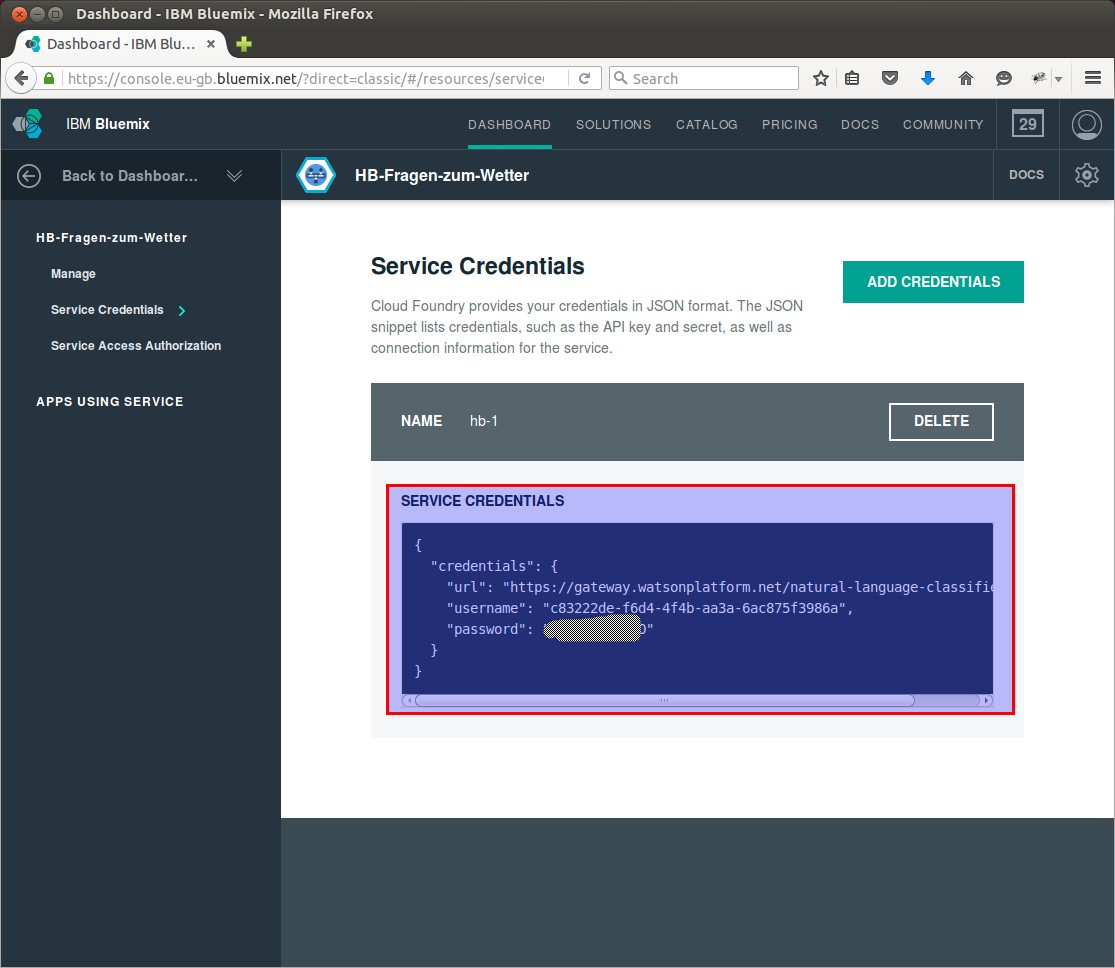Close the Dashboard - IBM Bluemix tab
The image size is (1115, 968).
pyautogui.click(x=210, y=44)
